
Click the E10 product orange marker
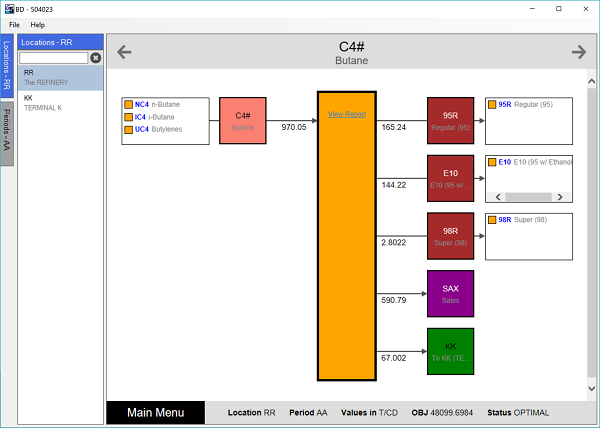491,161
